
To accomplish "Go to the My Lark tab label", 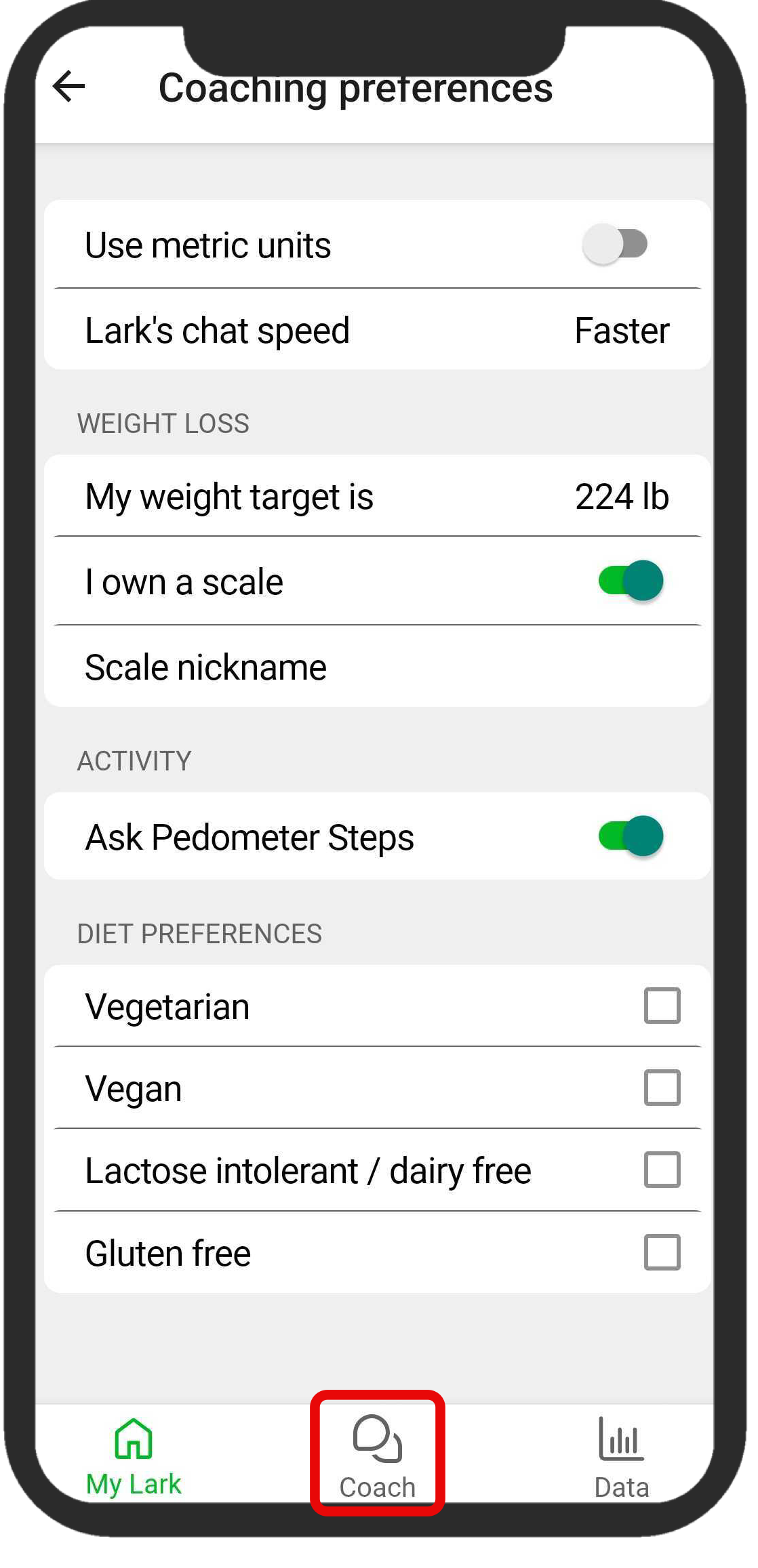I will tap(134, 1484).
